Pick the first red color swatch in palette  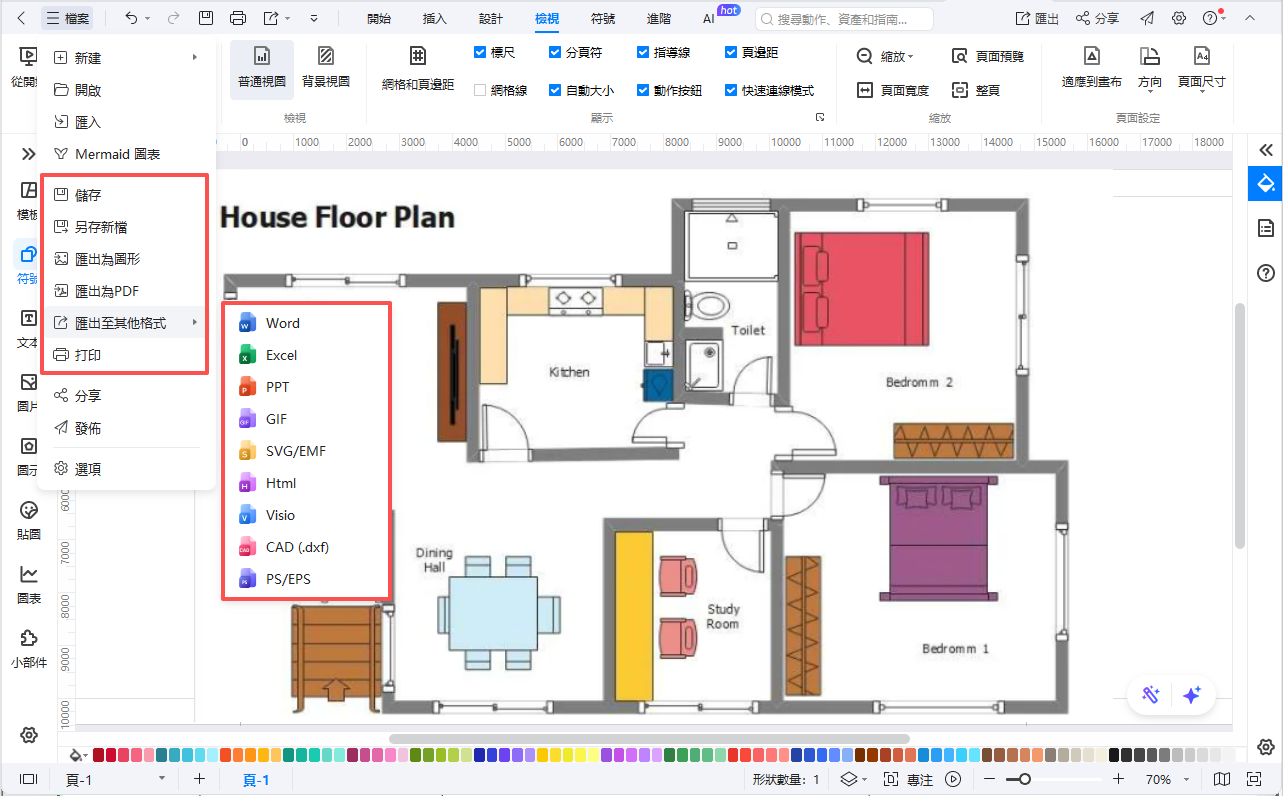click(98, 755)
